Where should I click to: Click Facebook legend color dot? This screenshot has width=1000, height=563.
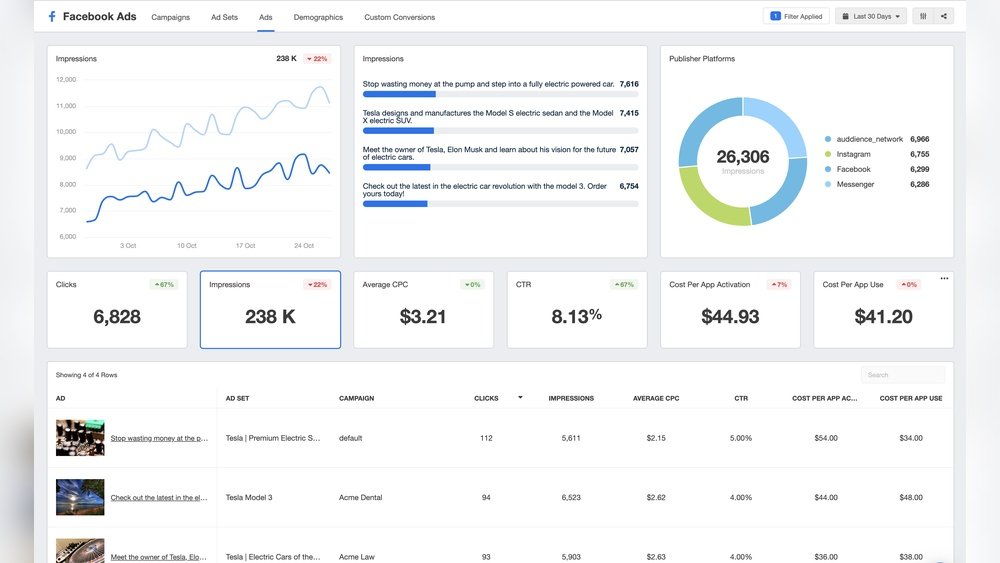pos(828,169)
